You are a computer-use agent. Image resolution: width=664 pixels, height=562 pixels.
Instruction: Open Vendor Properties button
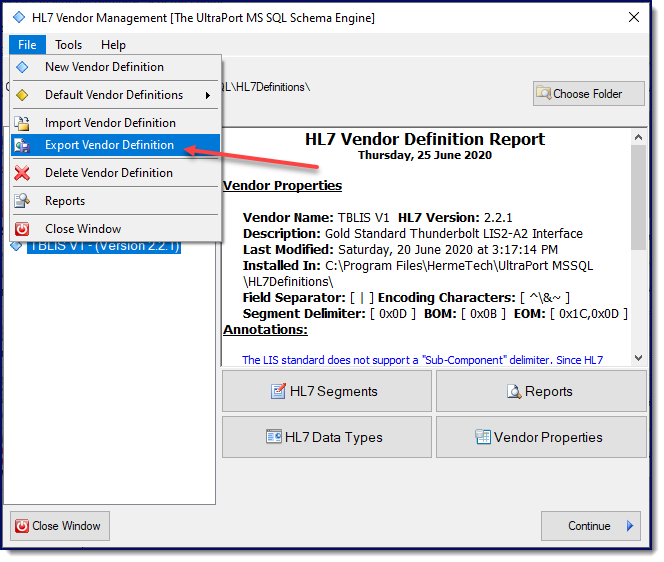(x=541, y=437)
